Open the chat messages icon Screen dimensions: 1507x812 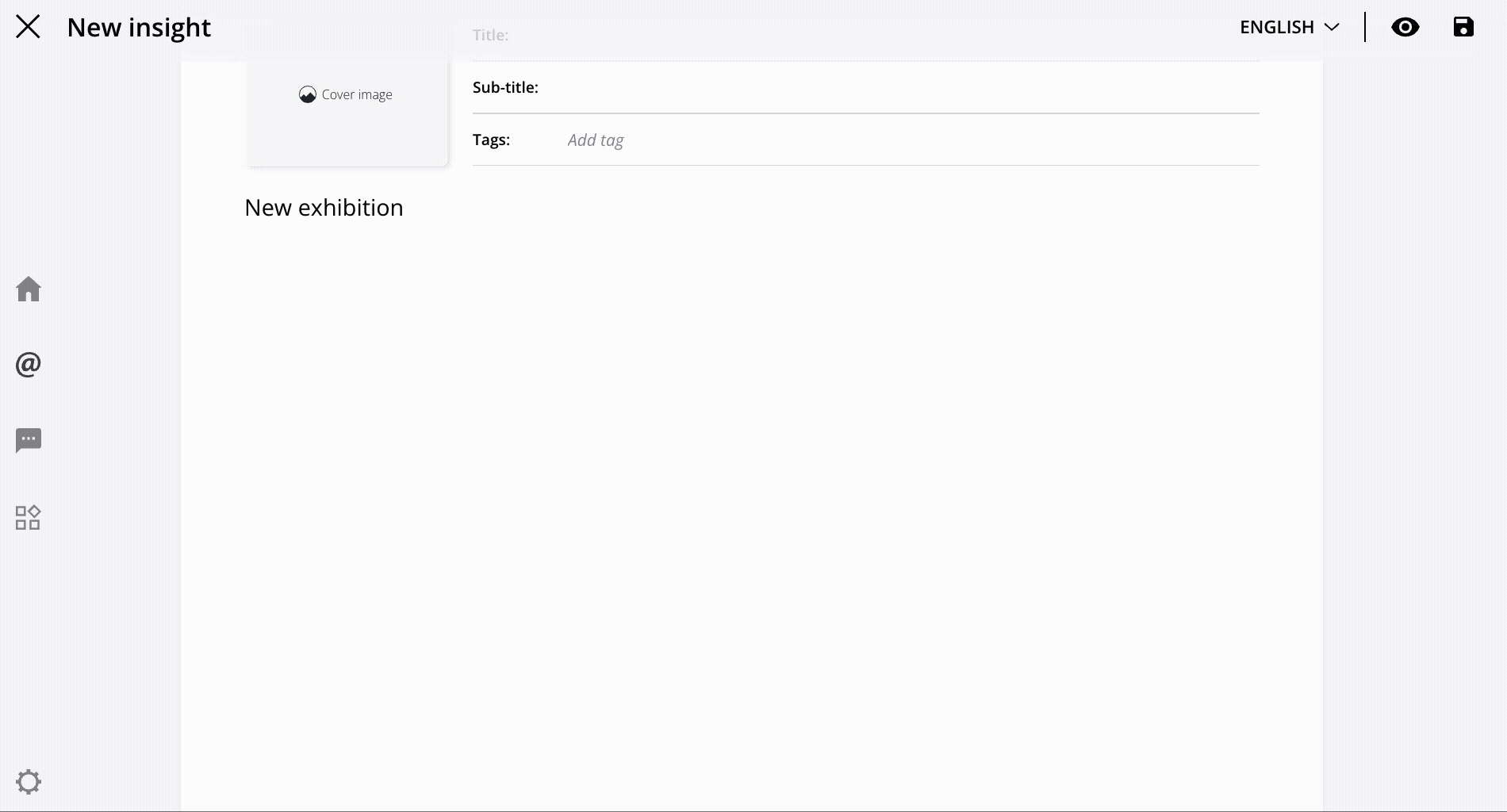pos(29,440)
